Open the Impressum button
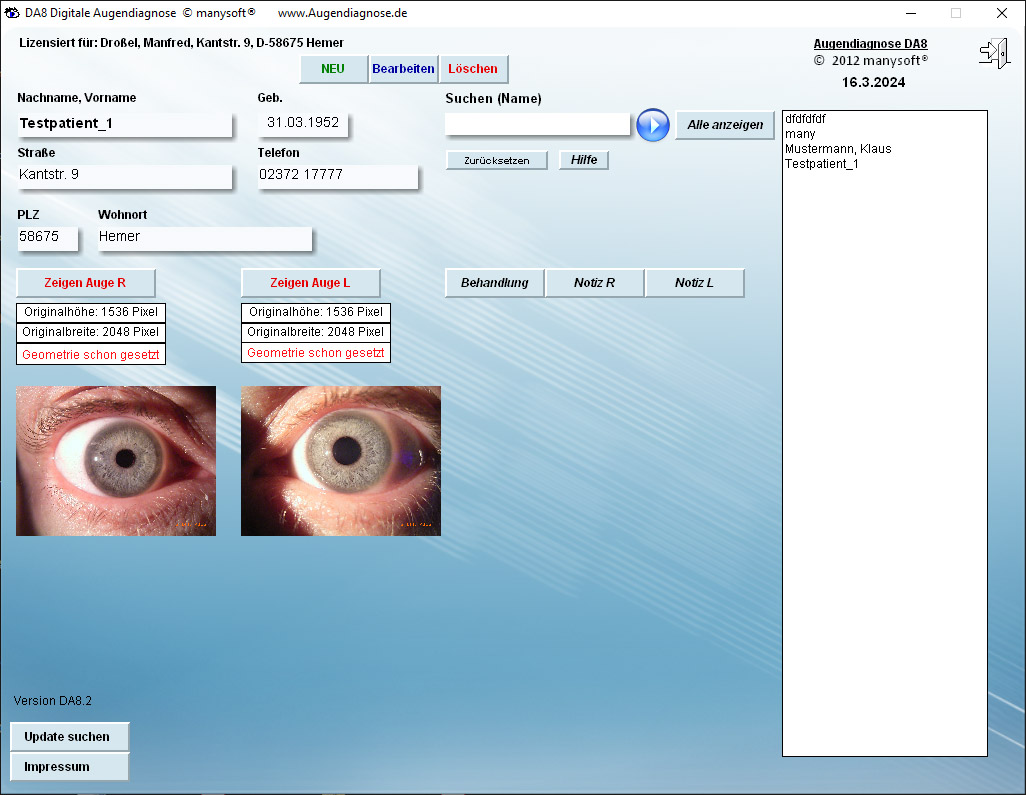 [69, 767]
